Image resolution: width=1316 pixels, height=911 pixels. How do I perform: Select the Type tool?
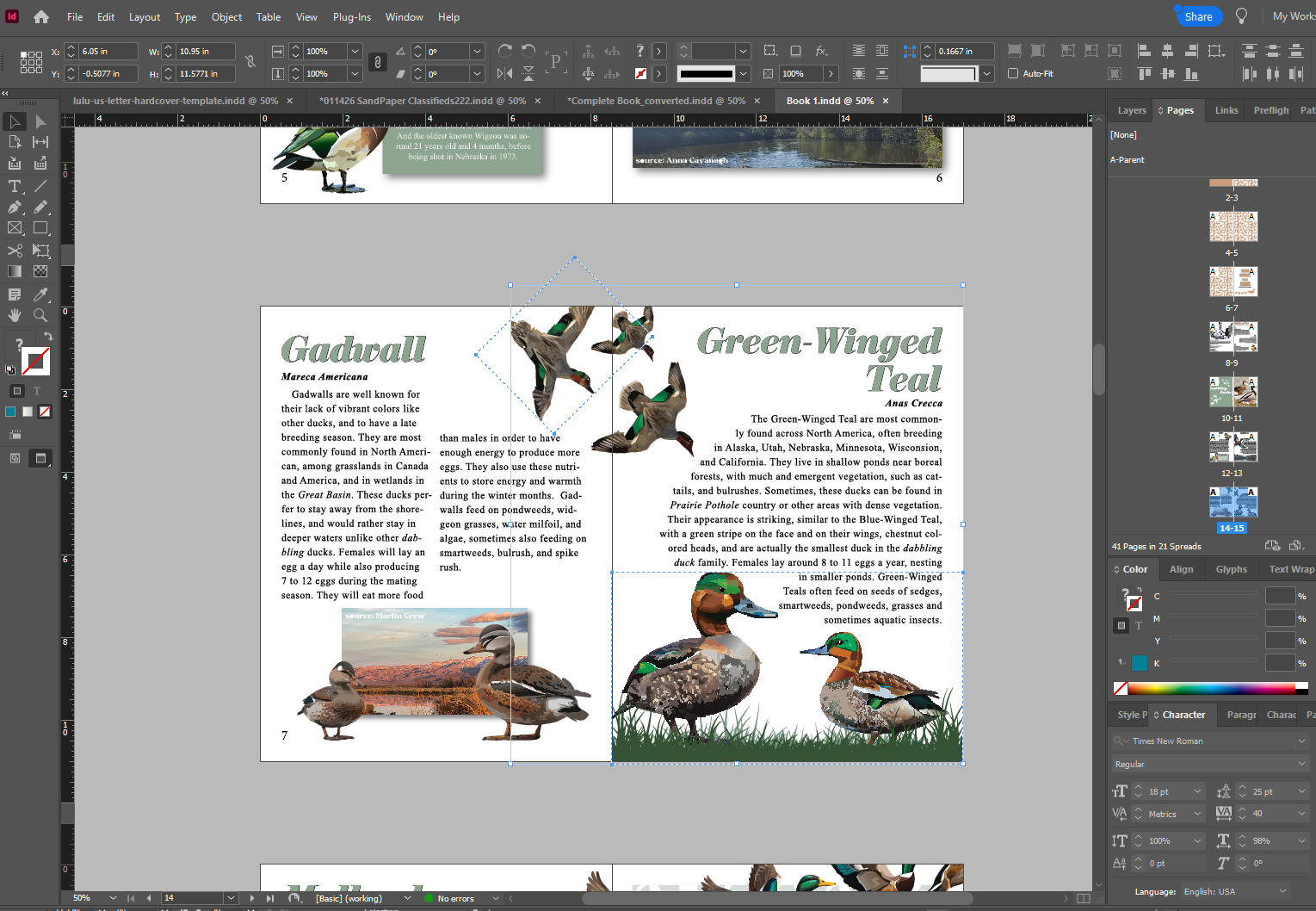coord(15,186)
